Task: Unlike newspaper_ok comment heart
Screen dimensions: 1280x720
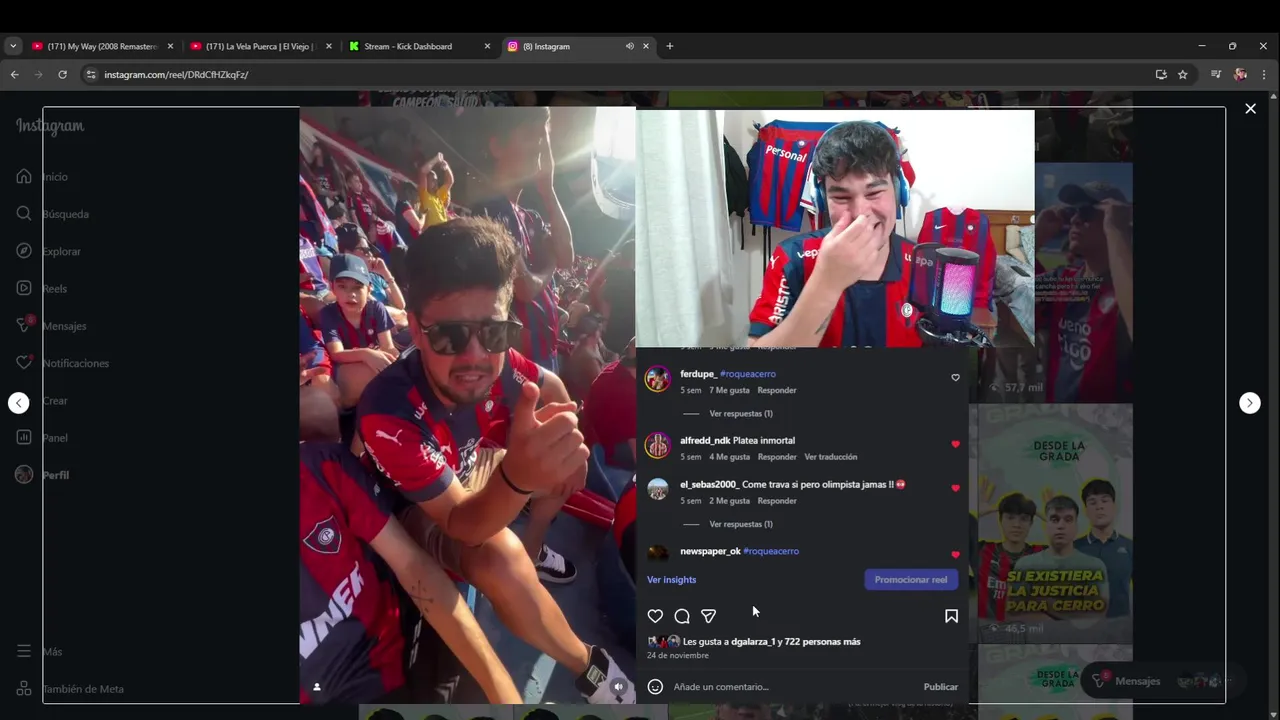Action: pyautogui.click(x=955, y=555)
